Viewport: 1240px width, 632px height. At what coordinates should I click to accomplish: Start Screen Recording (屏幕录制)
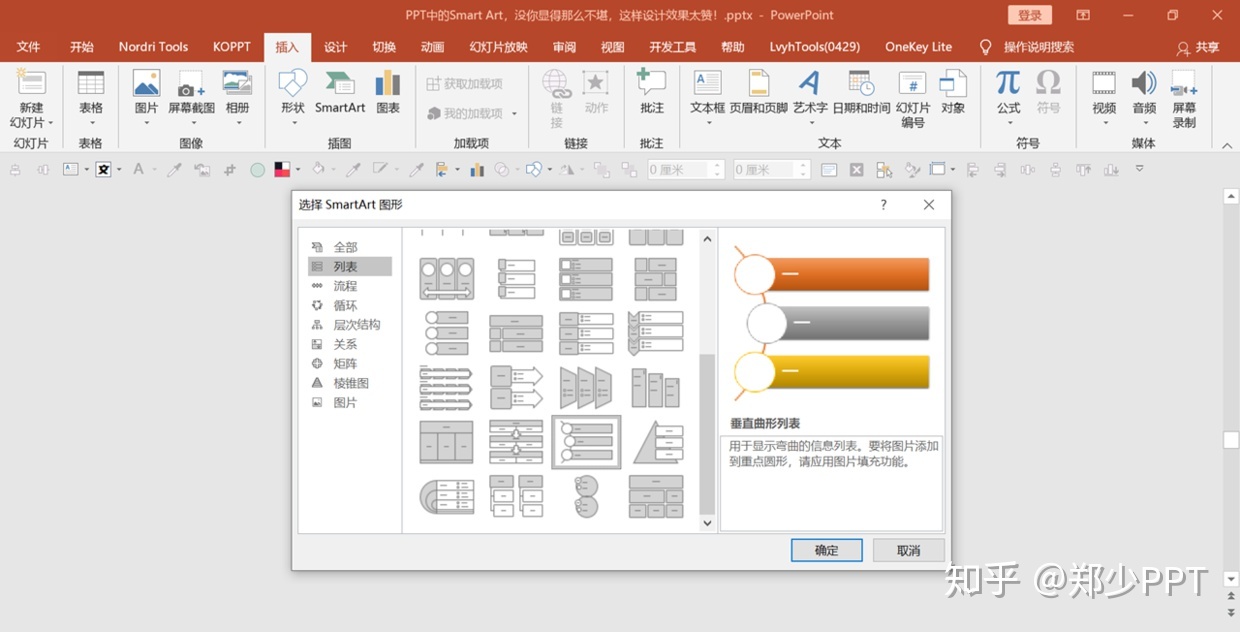pyautogui.click(x=1184, y=100)
